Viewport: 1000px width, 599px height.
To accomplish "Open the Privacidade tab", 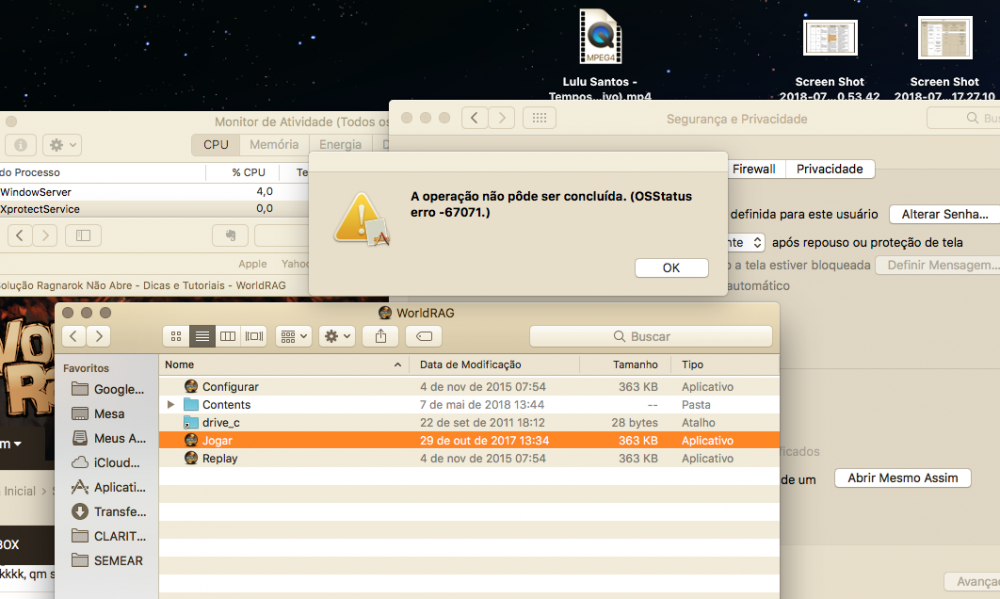I will click(x=830, y=169).
